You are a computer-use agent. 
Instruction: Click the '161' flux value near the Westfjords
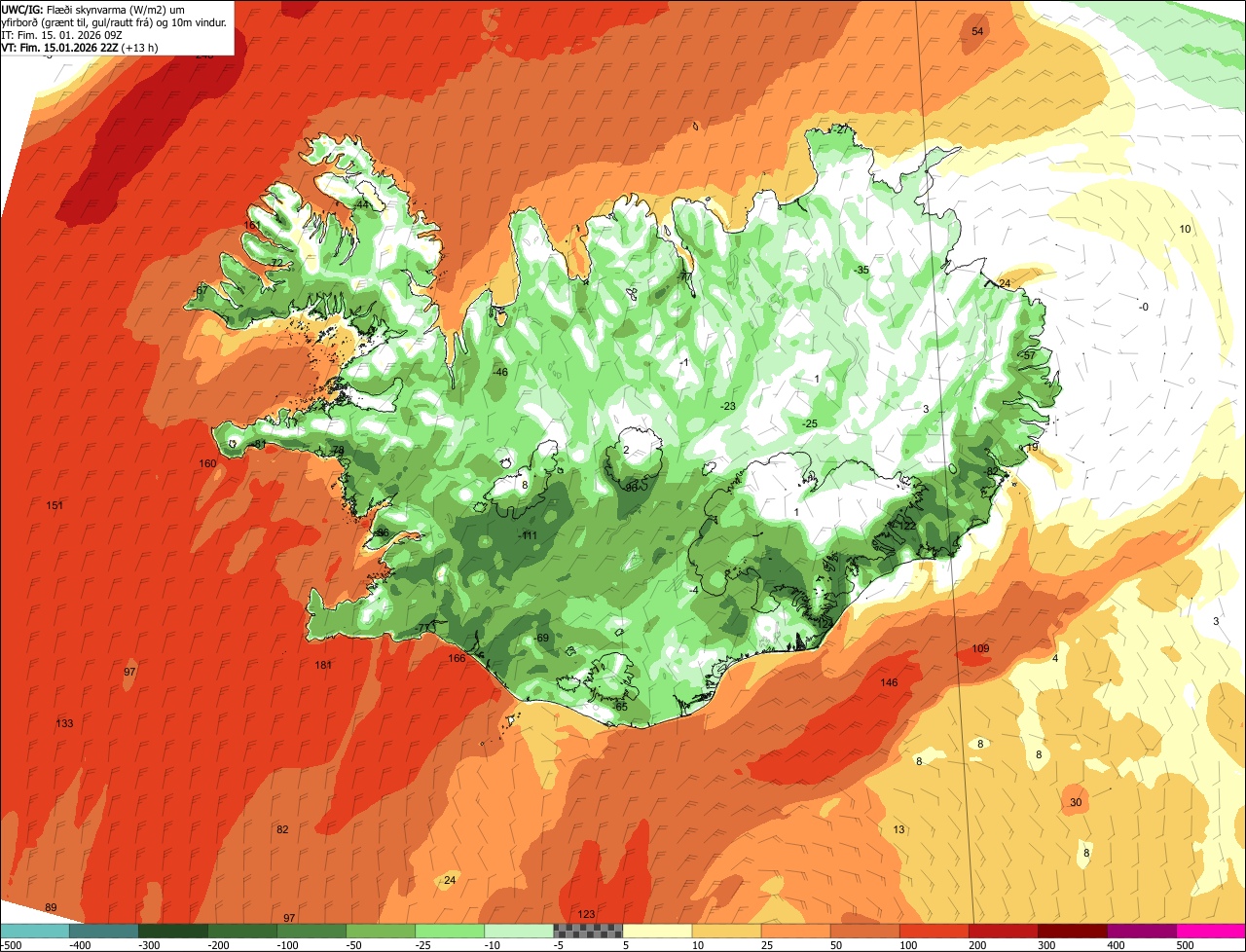click(252, 225)
